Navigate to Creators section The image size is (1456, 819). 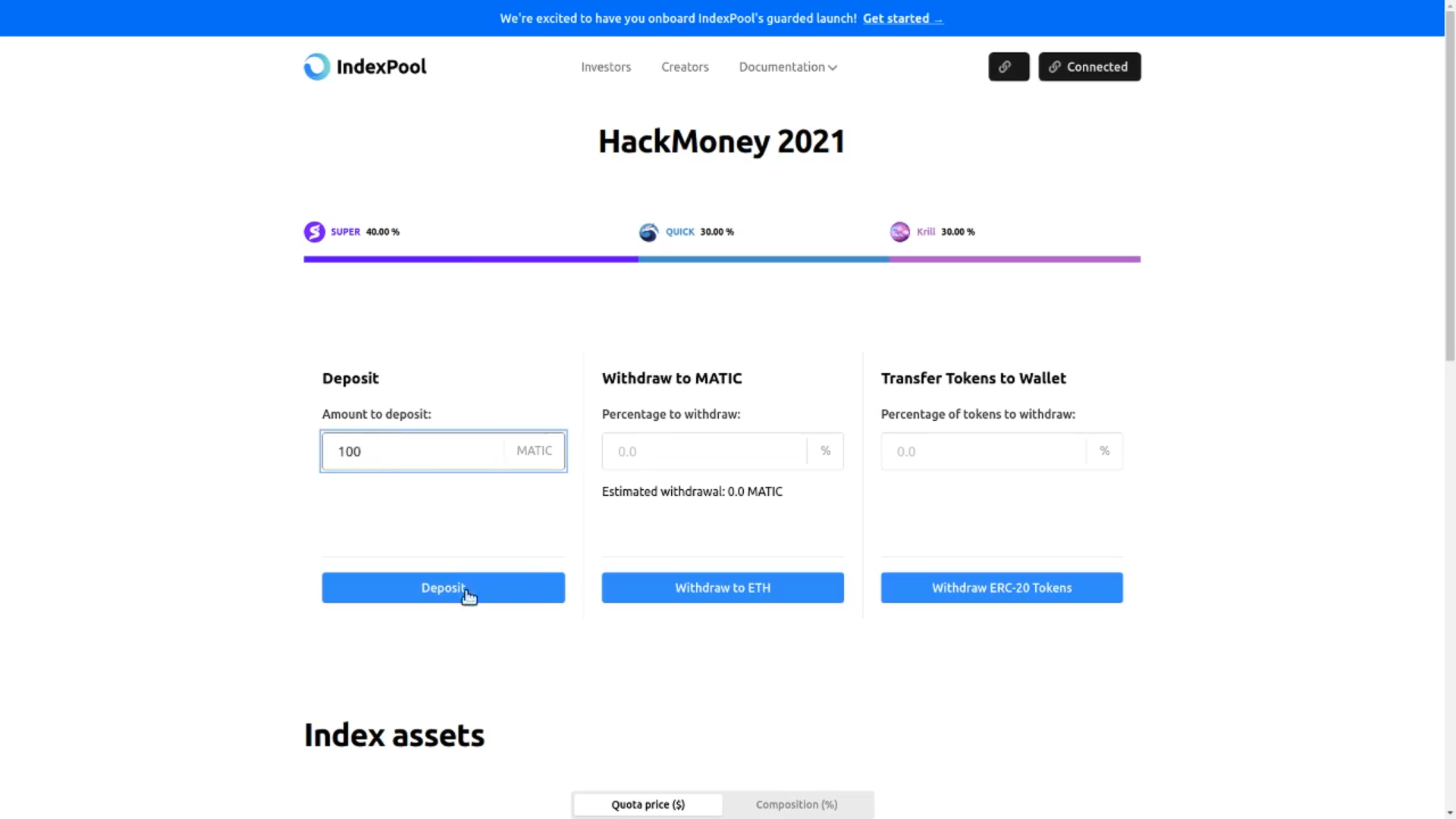[684, 66]
